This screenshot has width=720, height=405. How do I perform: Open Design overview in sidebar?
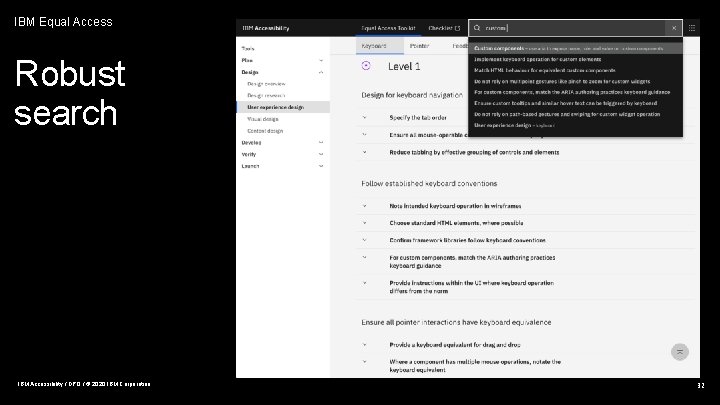click(x=266, y=84)
